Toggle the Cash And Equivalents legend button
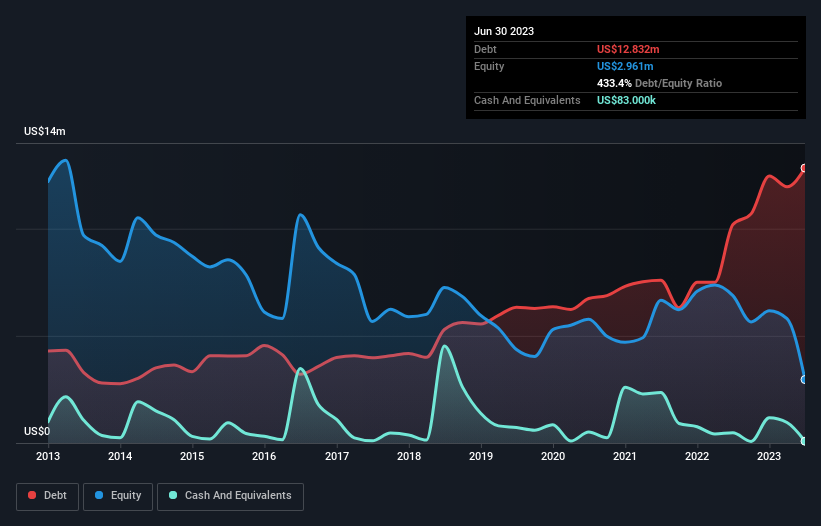821x526 pixels. click(230, 496)
